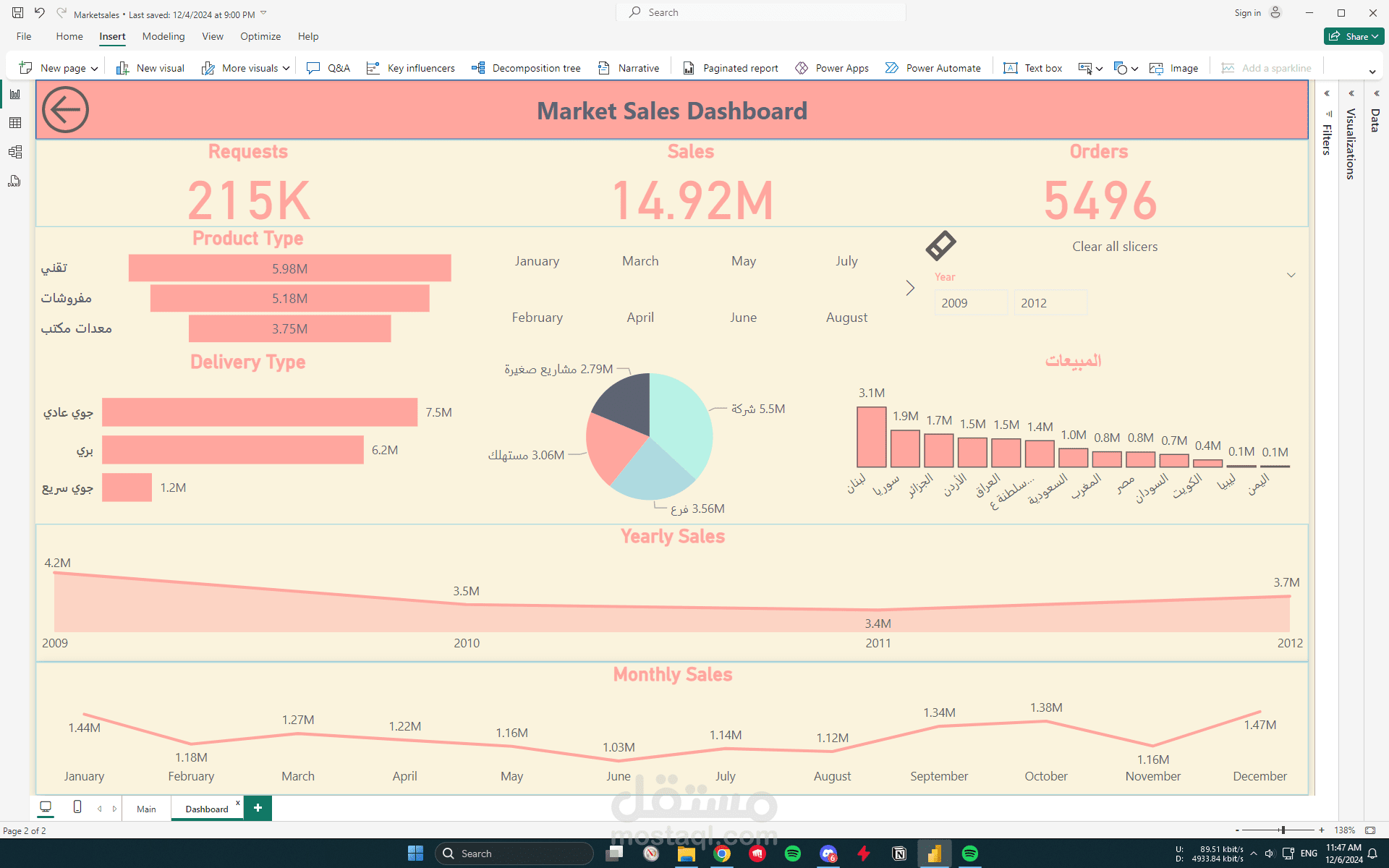The height and width of the screenshot is (868, 1389).
Task: Select January in month slicer
Action: [537, 261]
